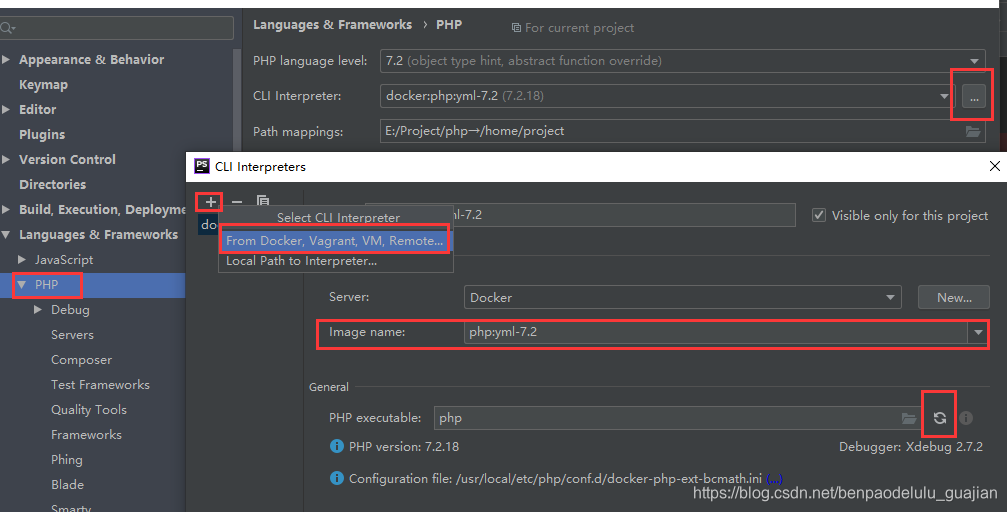Open Plugins settings
The width and height of the screenshot is (1007, 512).
point(42,134)
